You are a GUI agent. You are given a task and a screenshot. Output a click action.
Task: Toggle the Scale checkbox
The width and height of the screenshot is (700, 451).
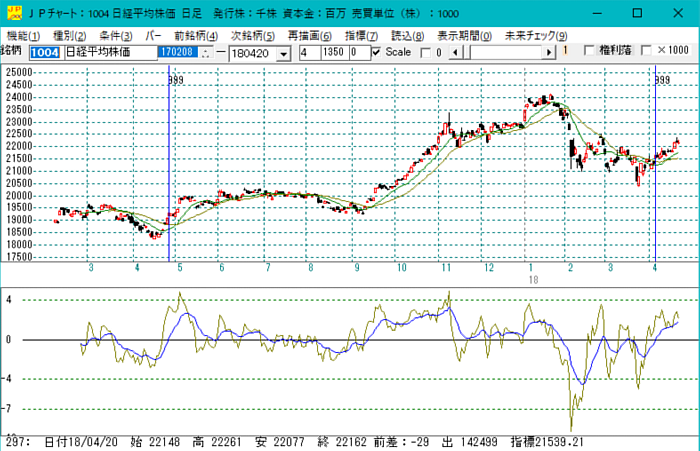click(376, 51)
